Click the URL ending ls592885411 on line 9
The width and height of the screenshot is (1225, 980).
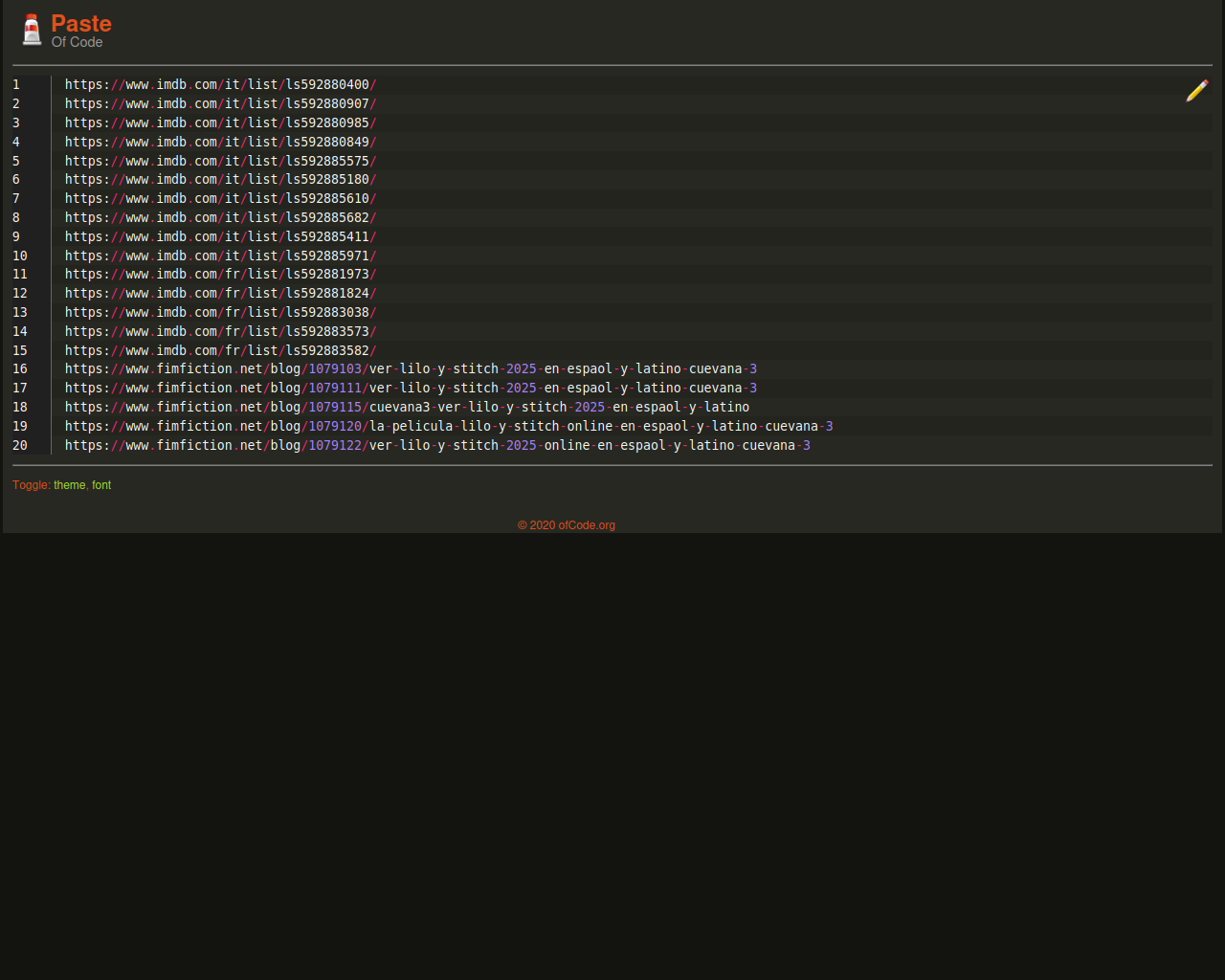[x=221, y=236]
